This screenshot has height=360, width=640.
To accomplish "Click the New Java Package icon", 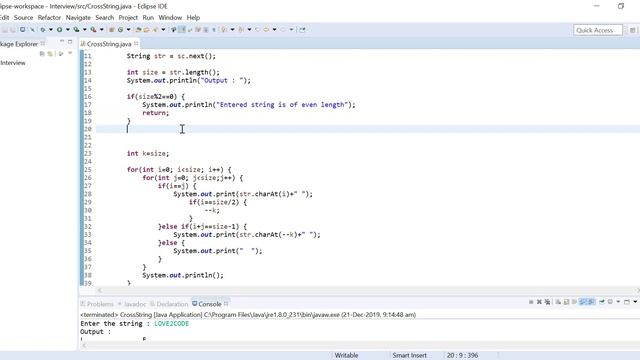I will coord(111,30).
